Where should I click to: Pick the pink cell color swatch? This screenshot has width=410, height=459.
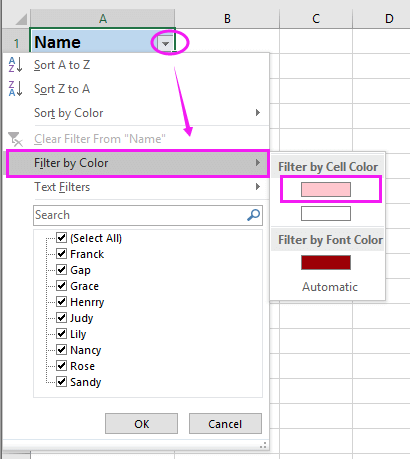pyautogui.click(x=326, y=189)
